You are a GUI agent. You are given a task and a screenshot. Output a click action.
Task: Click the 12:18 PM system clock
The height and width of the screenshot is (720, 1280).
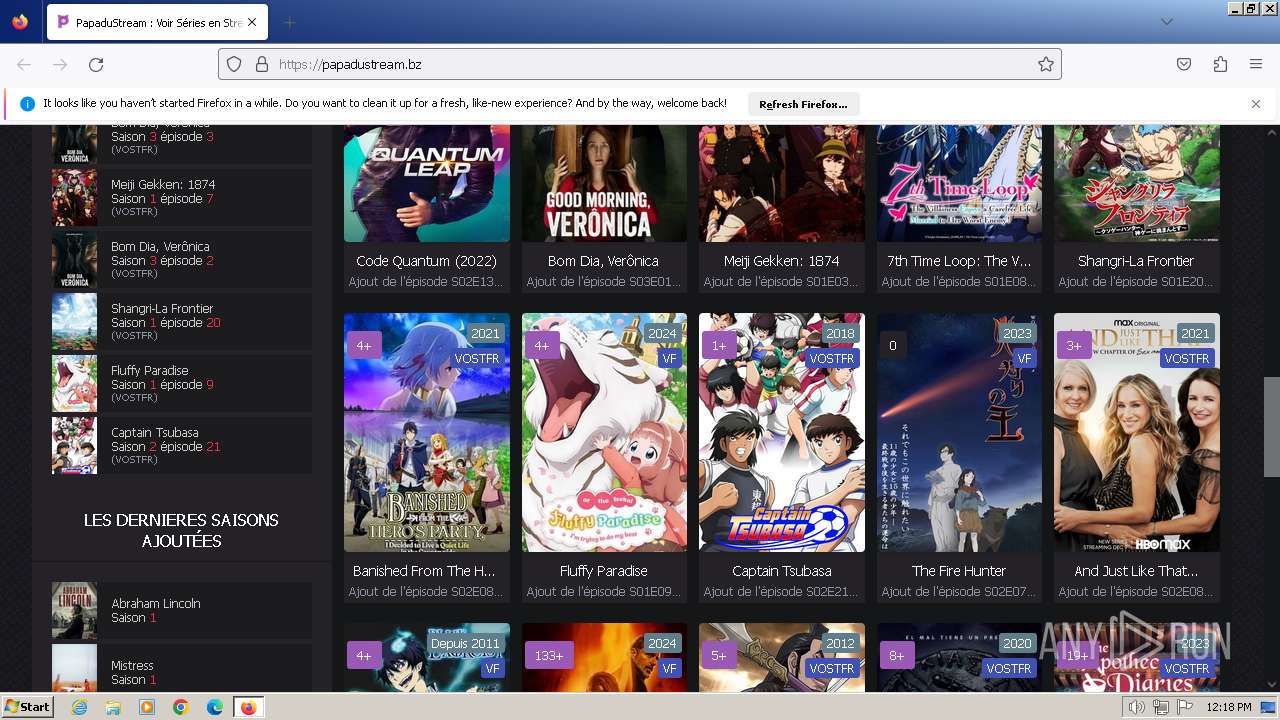(1229, 707)
